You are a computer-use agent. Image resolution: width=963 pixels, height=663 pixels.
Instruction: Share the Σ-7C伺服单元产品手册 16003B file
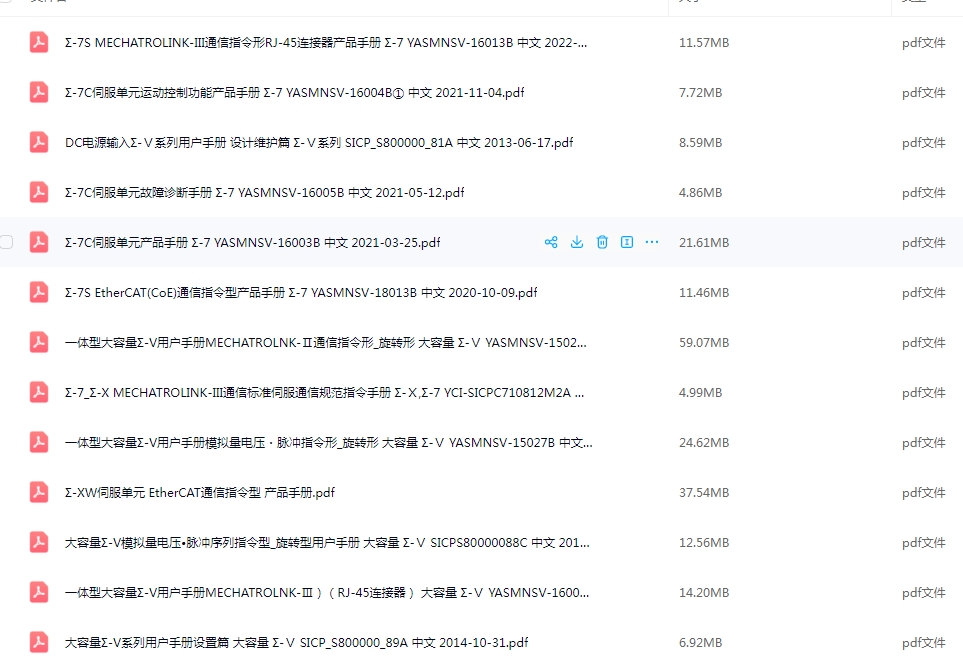pyautogui.click(x=551, y=242)
